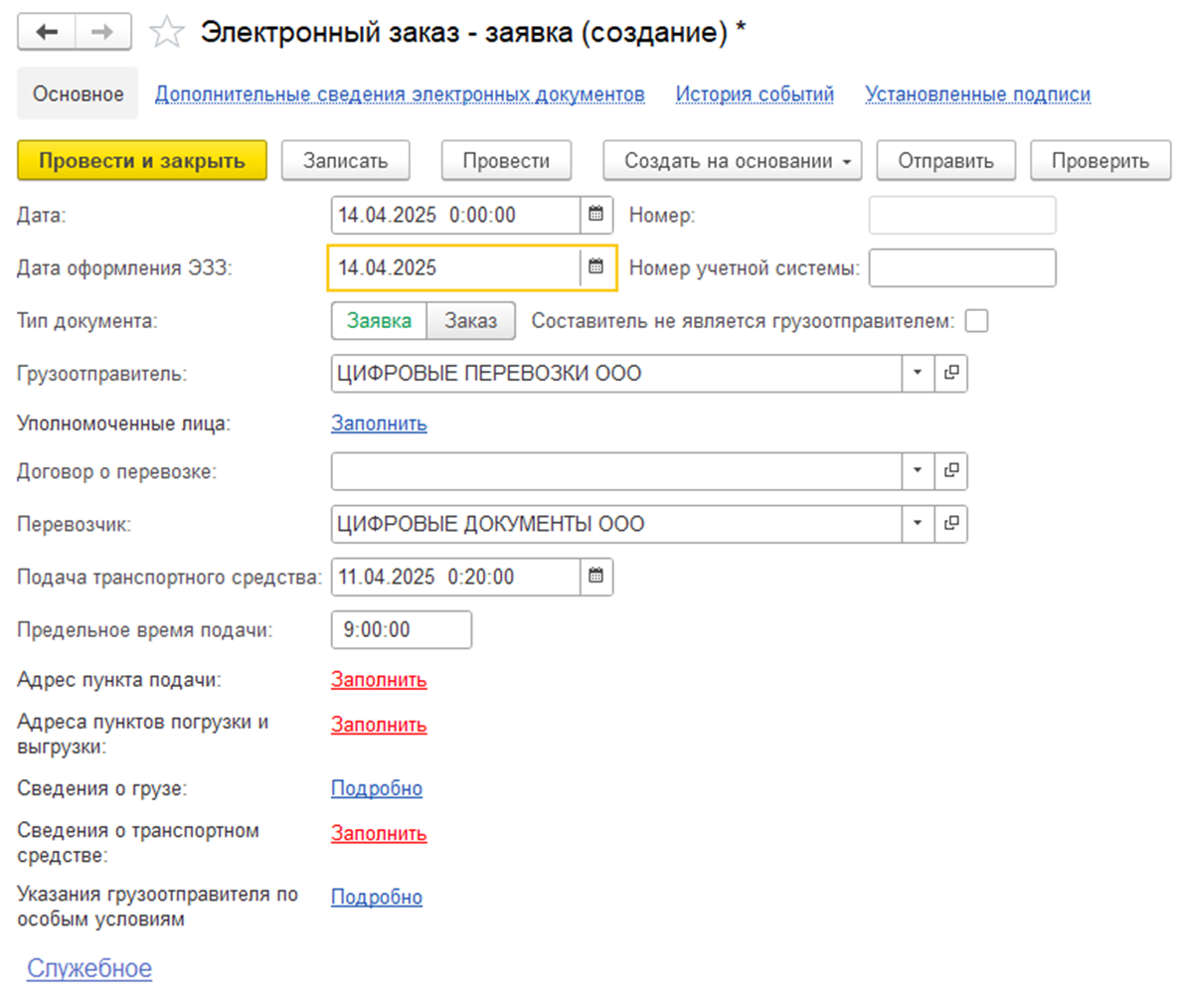Expand Перевозчик dropdown list
The image size is (1181, 1008).
click(x=918, y=524)
